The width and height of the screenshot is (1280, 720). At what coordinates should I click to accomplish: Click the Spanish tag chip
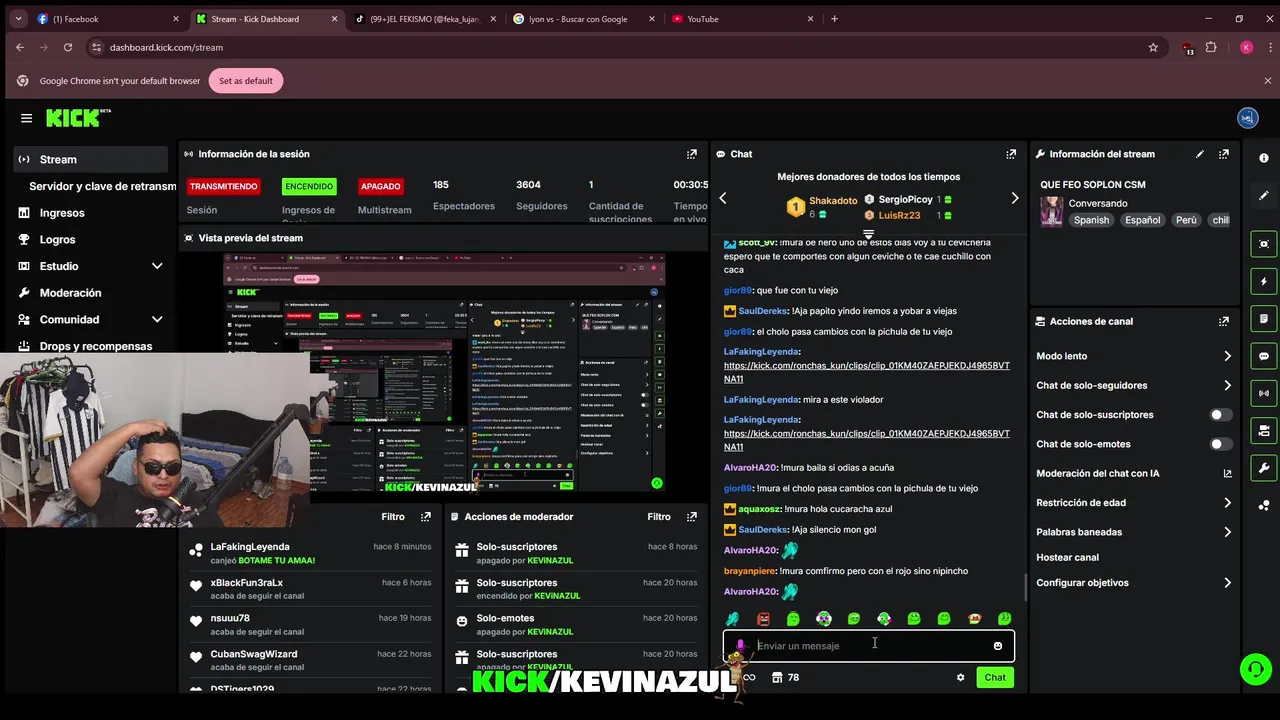(x=1091, y=220)
